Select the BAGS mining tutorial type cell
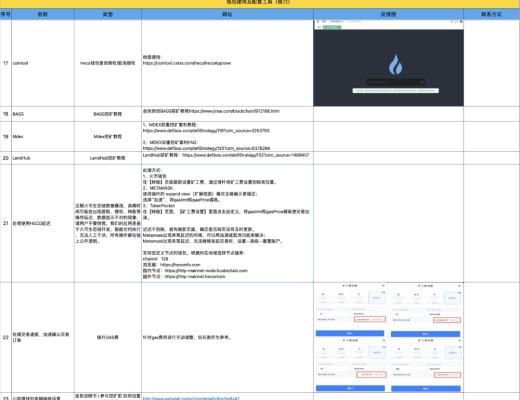This screenshot has width=520, height=400. pos(108,114)
